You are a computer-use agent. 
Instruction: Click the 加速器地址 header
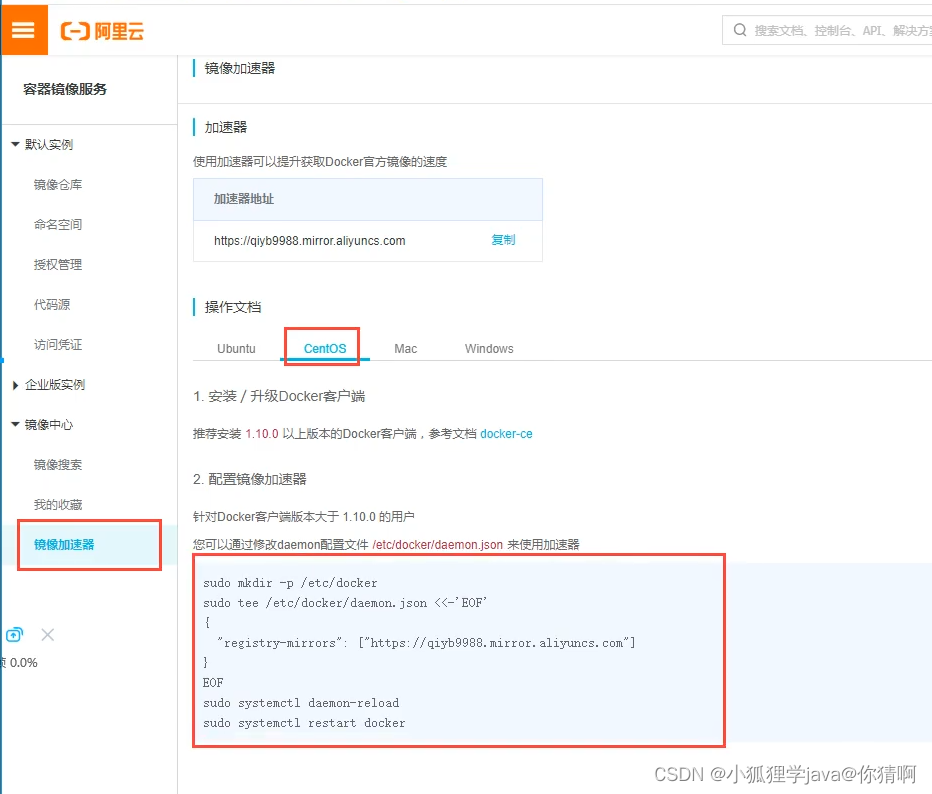click(244, 199)
